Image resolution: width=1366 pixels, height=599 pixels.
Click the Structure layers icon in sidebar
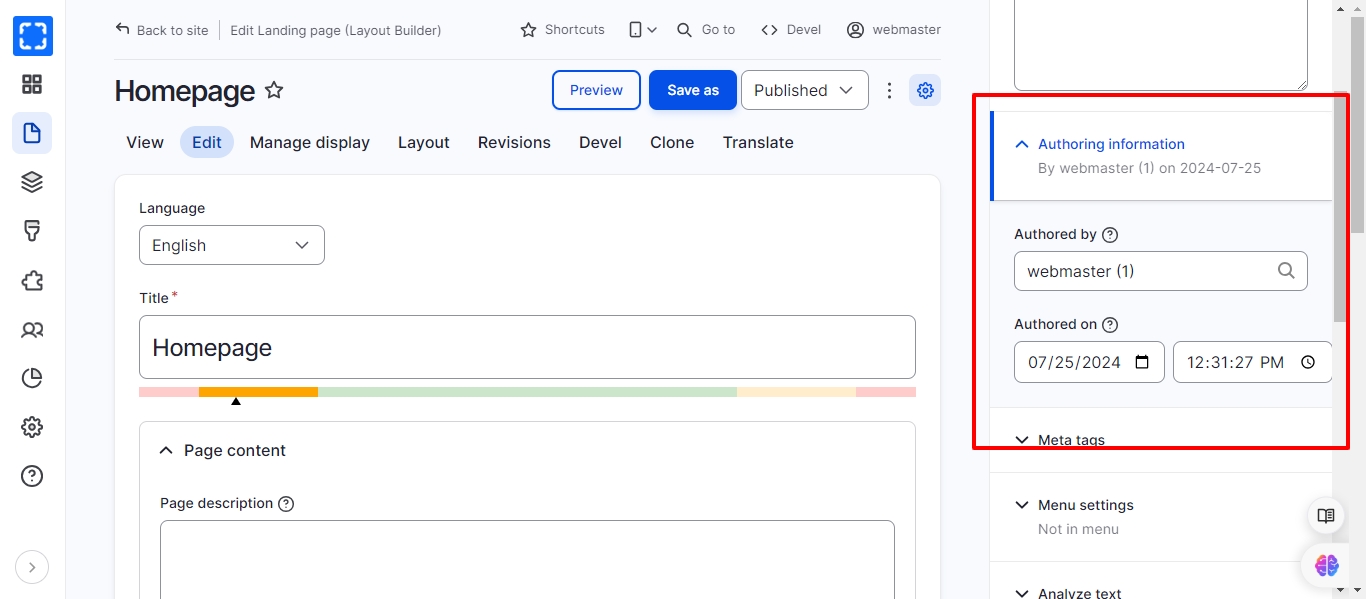(x=32, y=182)
